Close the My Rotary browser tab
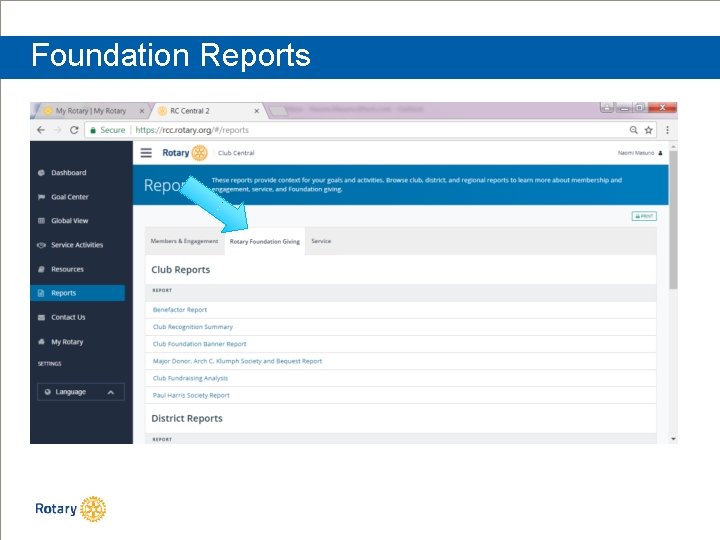This screenshot has height=540, width=720. 142,111
